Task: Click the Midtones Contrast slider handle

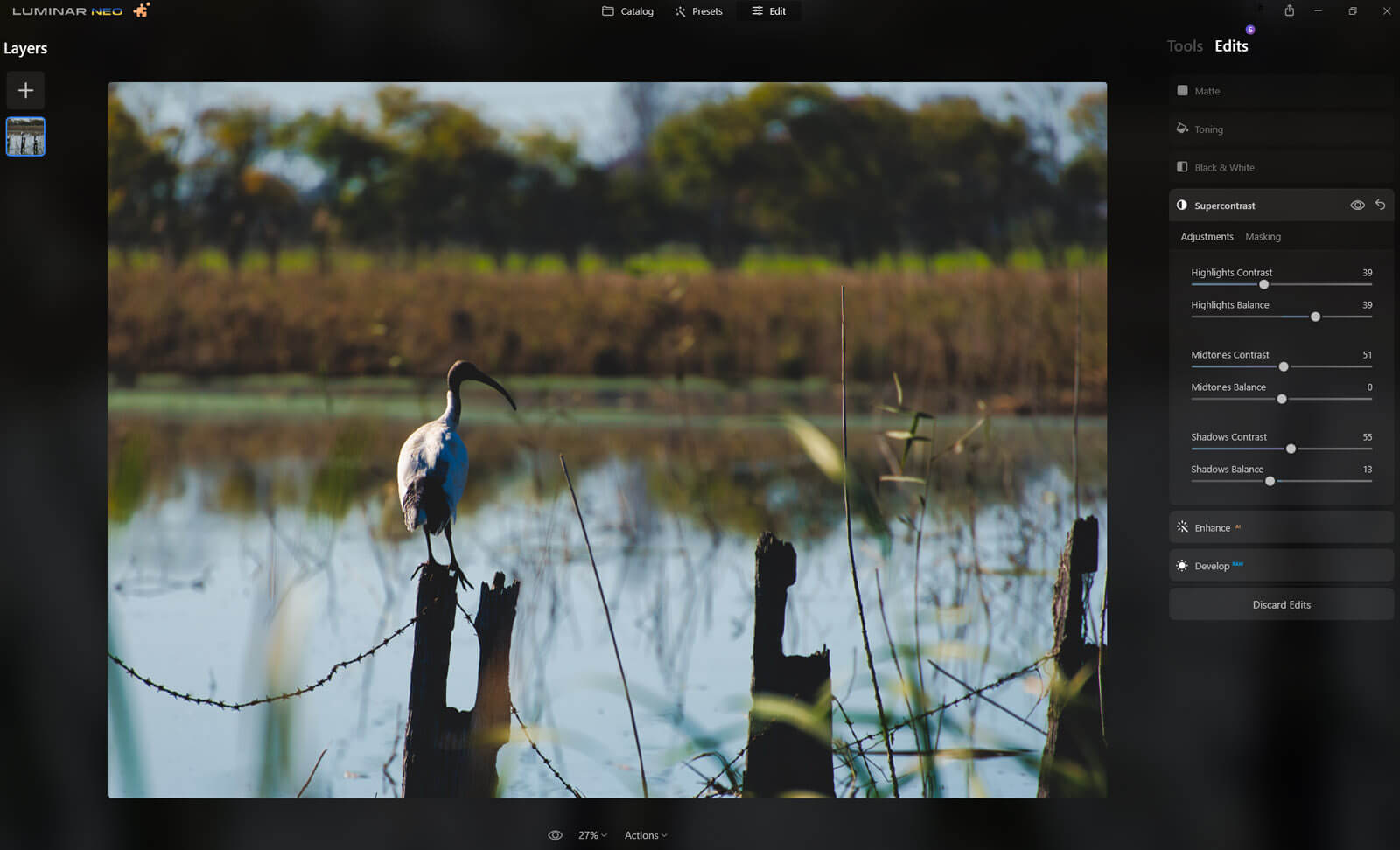Action: pyautogui.click(x=1284, y=366)
